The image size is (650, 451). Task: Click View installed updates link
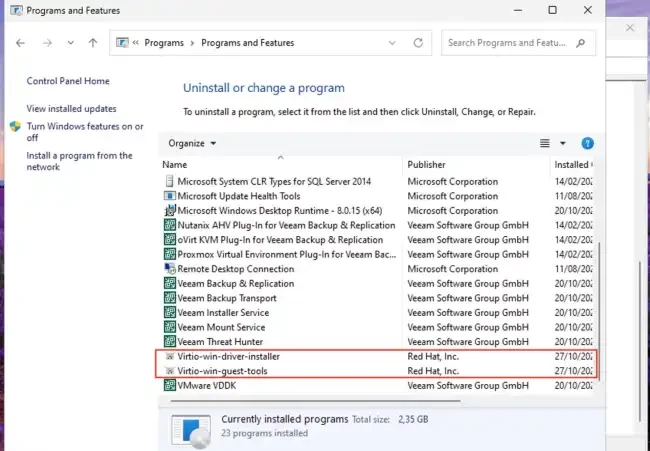(x=71, y=108)
